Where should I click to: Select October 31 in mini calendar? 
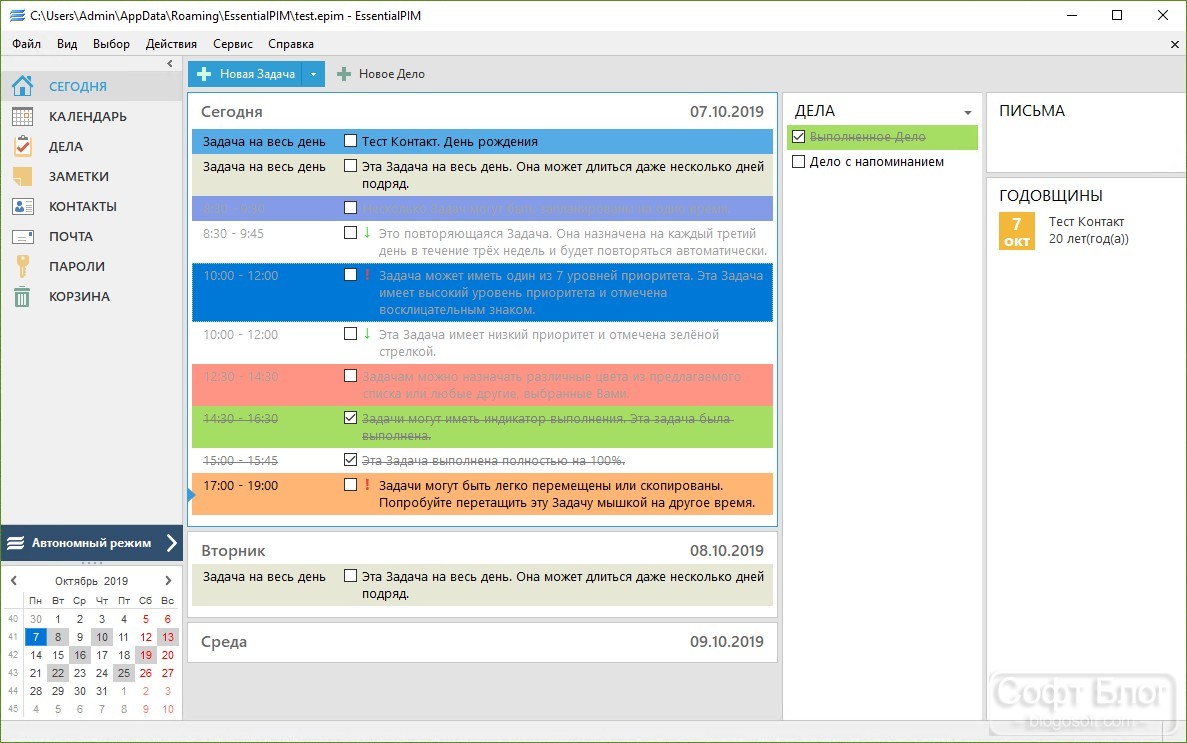101,691
